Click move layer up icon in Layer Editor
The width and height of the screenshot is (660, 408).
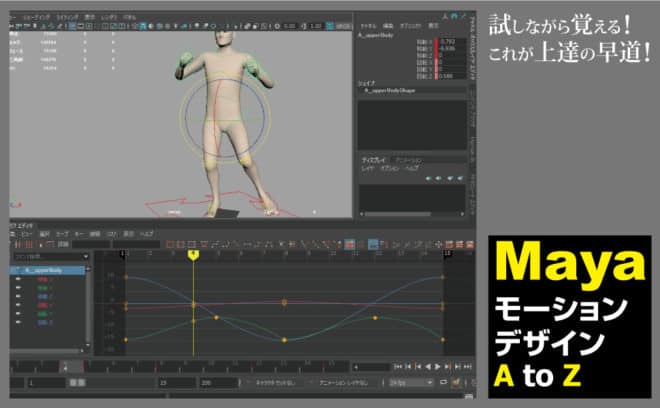429,178
